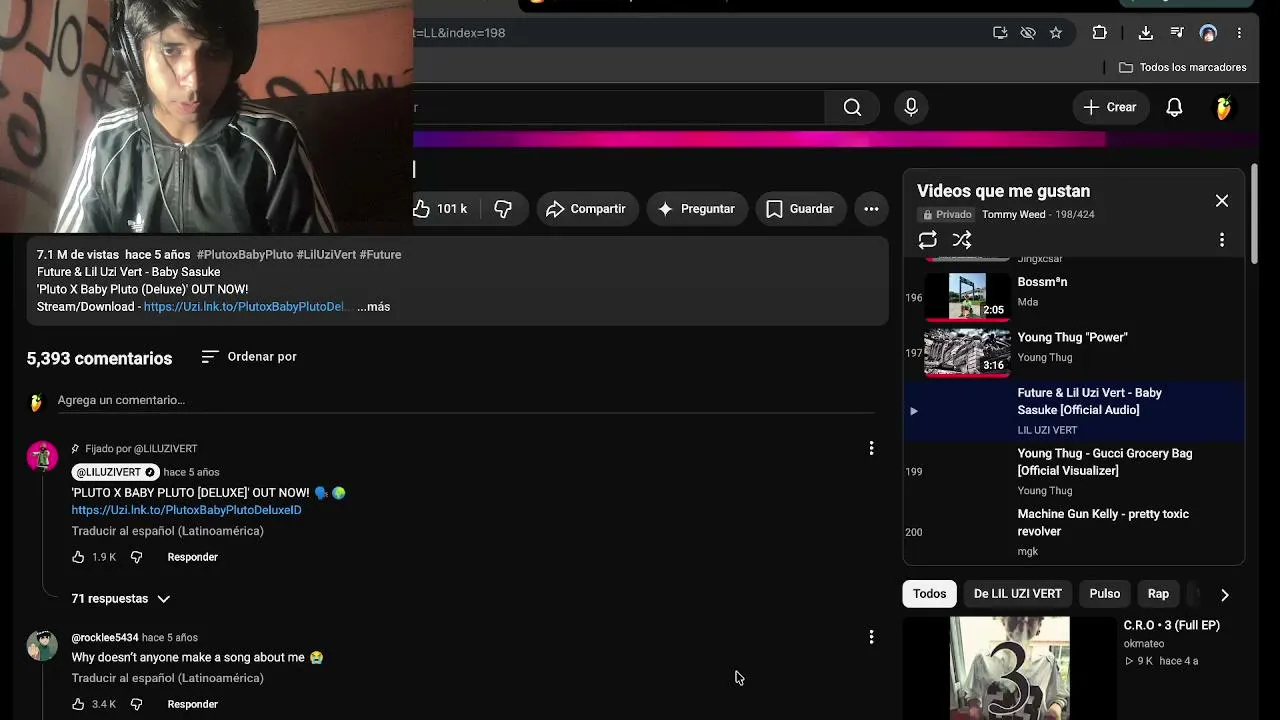Open the Uzi.lnk.to link in the description
1280x720 pixels.
pyautogui.click(x=244, y=307)
